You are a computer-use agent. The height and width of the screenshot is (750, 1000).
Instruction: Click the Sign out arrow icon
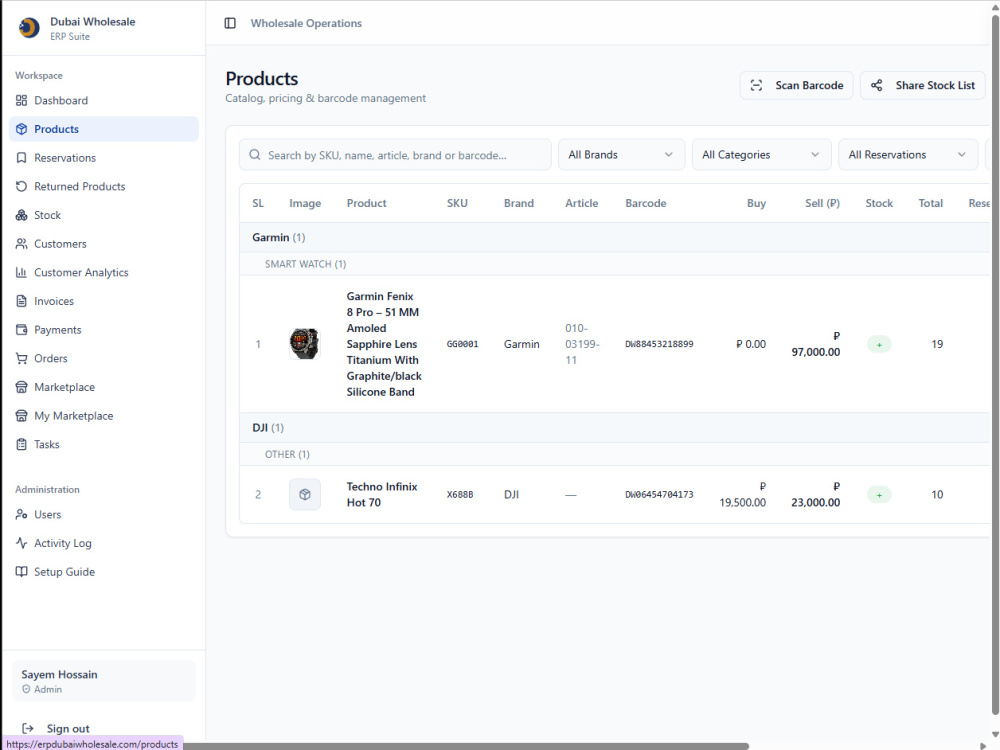tap(28, 728)
